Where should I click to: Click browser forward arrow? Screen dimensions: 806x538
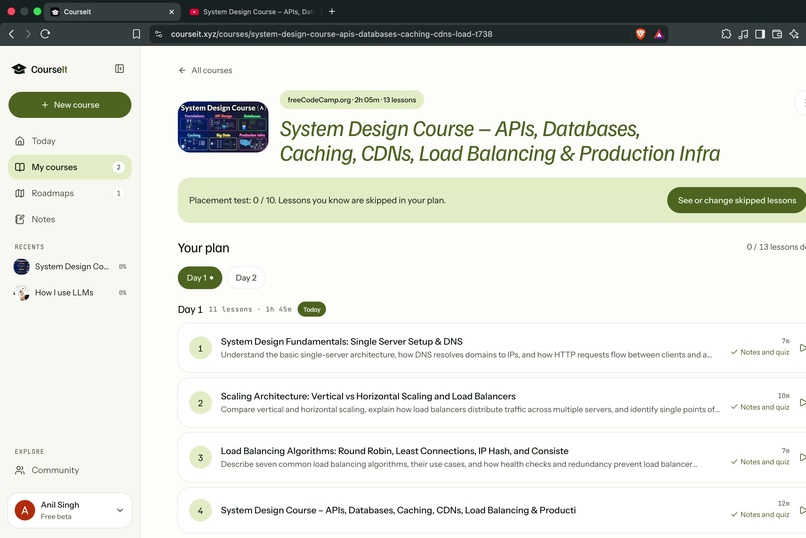coord(28,34)
